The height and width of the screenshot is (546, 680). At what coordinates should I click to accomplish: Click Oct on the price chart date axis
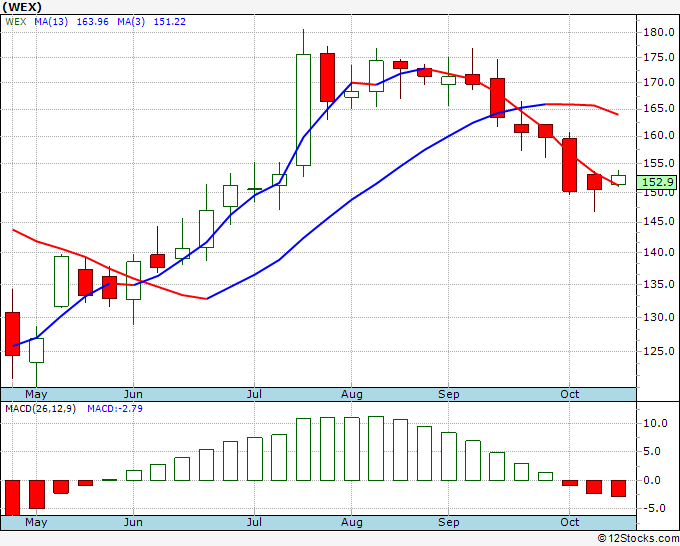(x=569, y=394)
